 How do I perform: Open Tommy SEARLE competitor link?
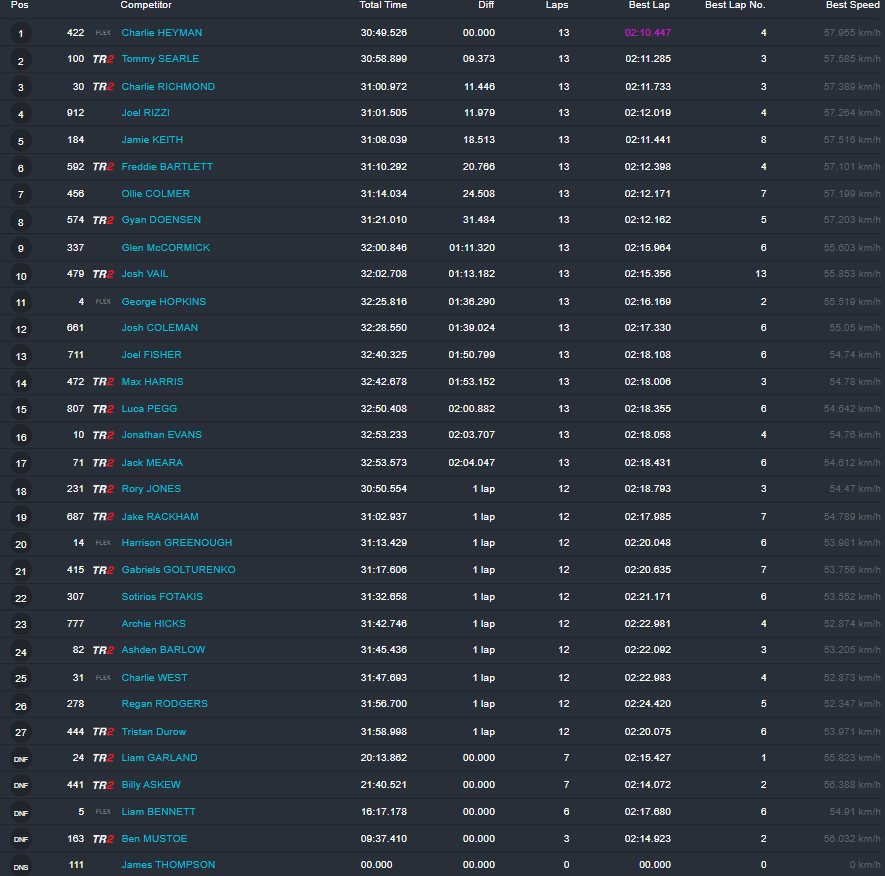coord(160,59)
